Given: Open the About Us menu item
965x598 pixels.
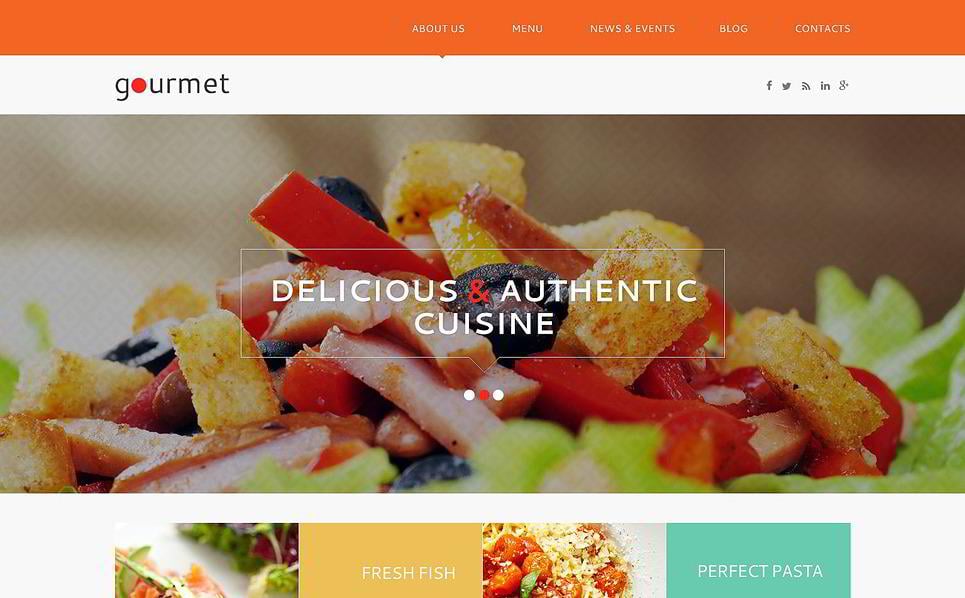Looking at the screenshot, I should tap(438, 28).
